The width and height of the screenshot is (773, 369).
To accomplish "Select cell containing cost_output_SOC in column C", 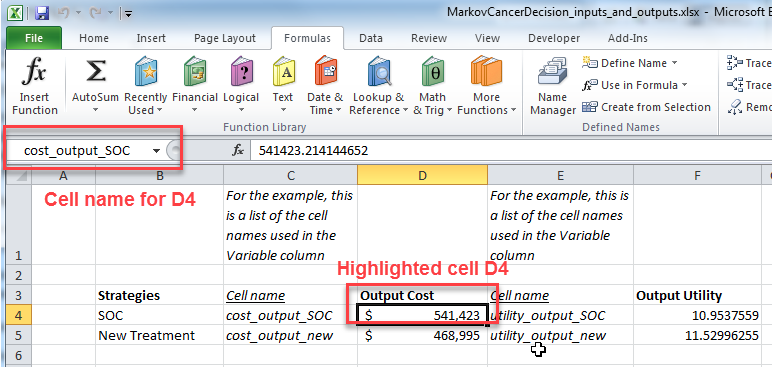I will (x=290, y=315).
